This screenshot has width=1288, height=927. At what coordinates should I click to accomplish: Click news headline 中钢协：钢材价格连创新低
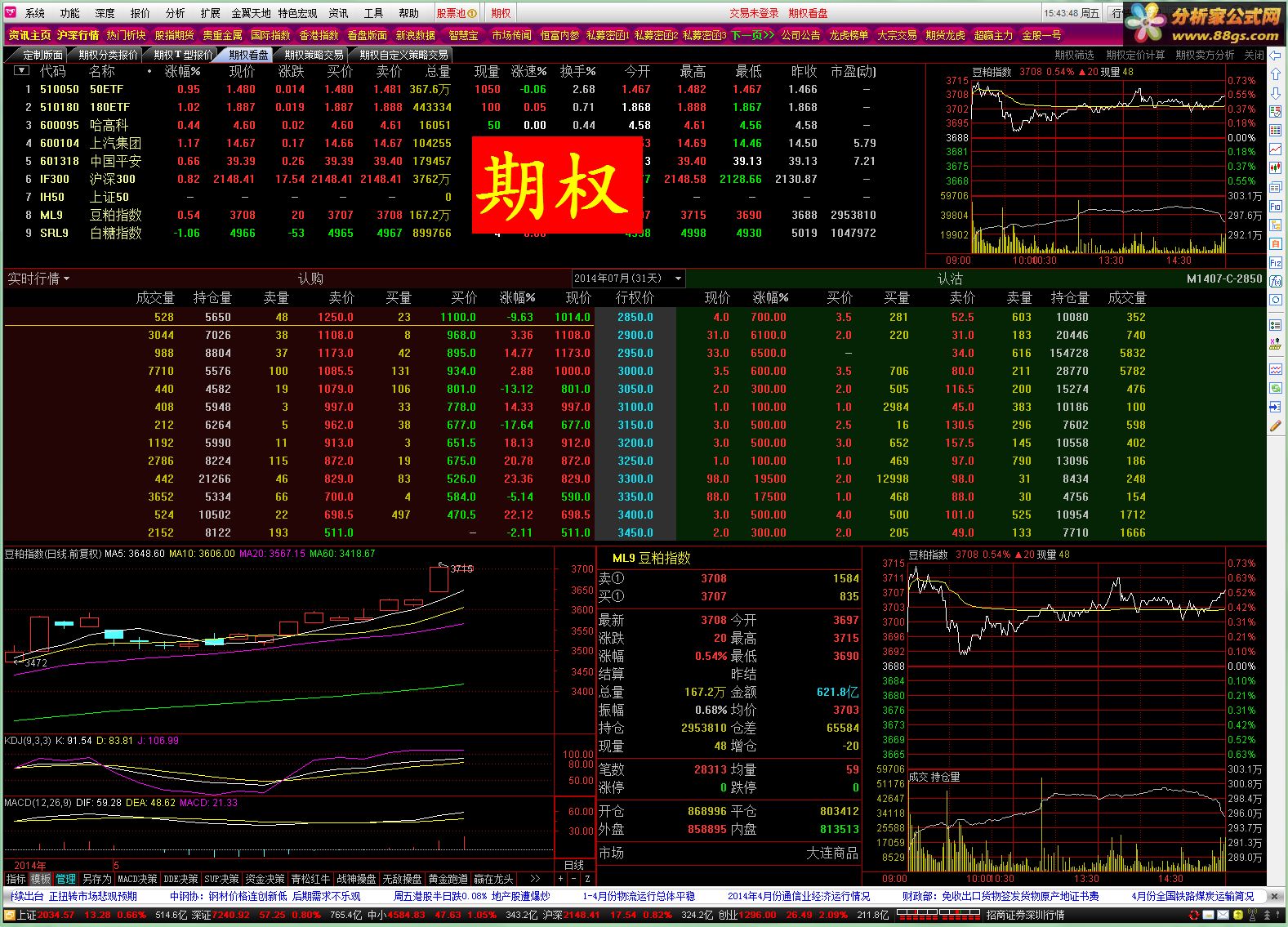coord(230,896)
